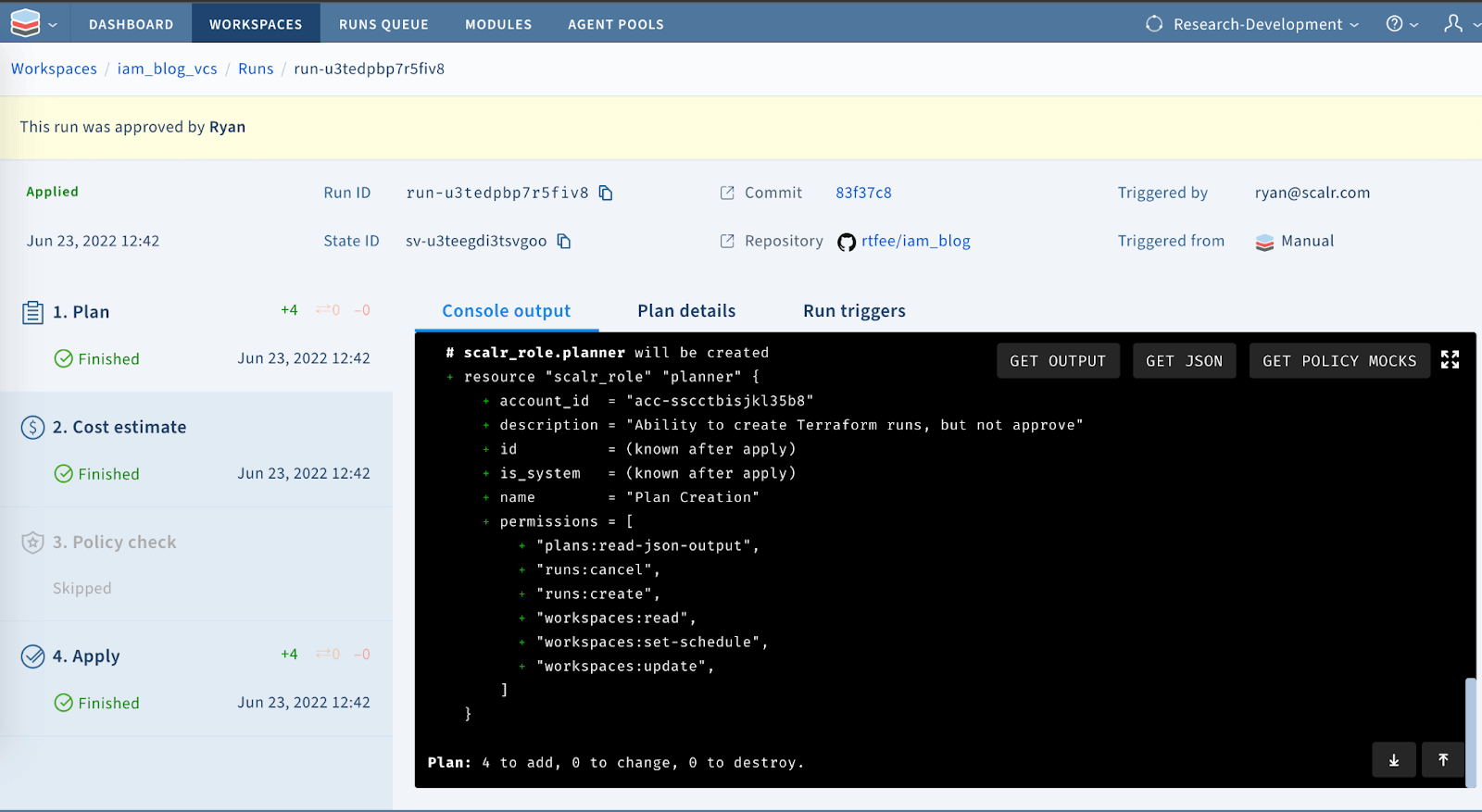Click the Apply checkmark circle icon

point(32,656)
